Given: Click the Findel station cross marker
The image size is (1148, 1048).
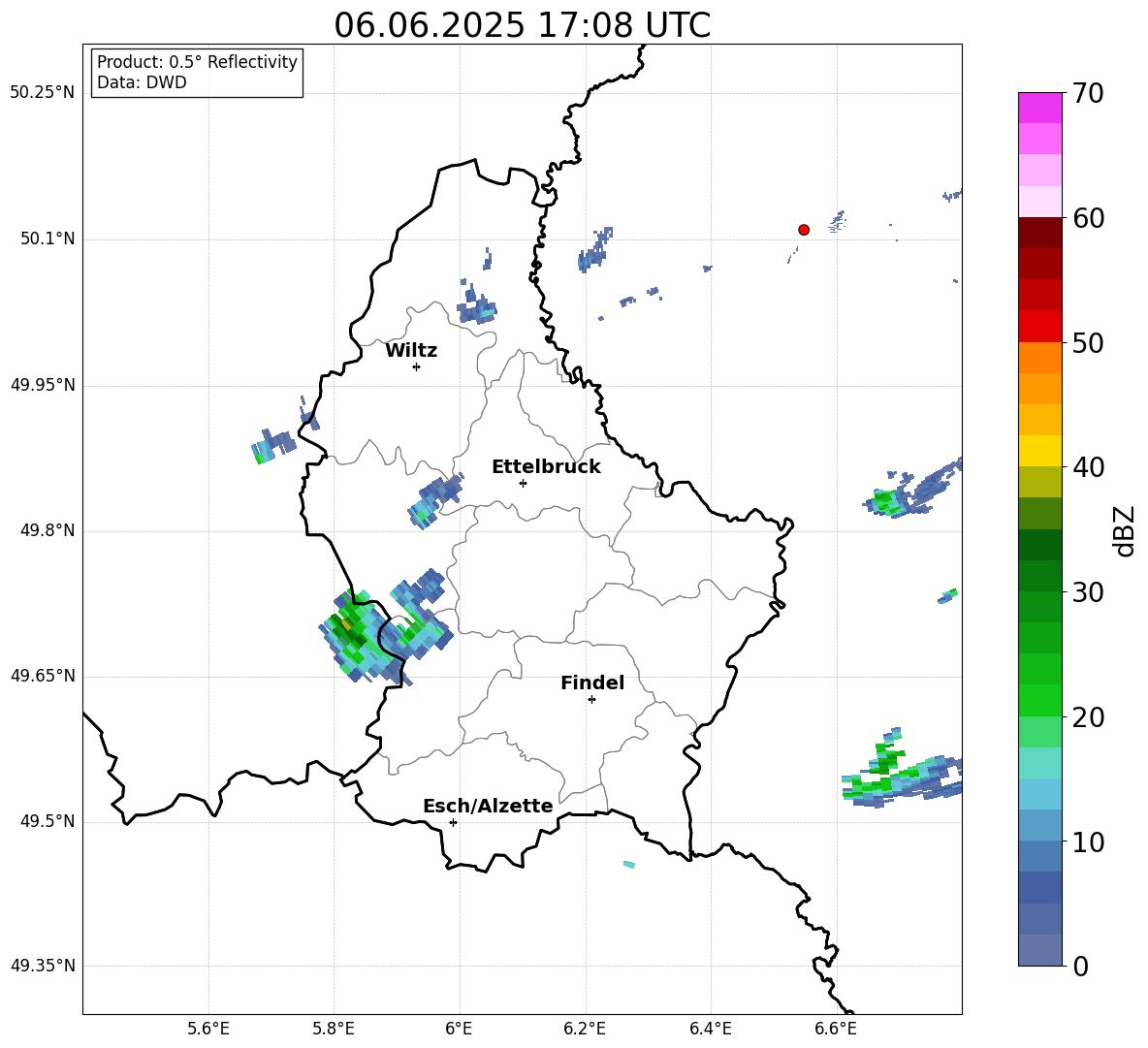Looking at the screenshot, I should [591, 700].
